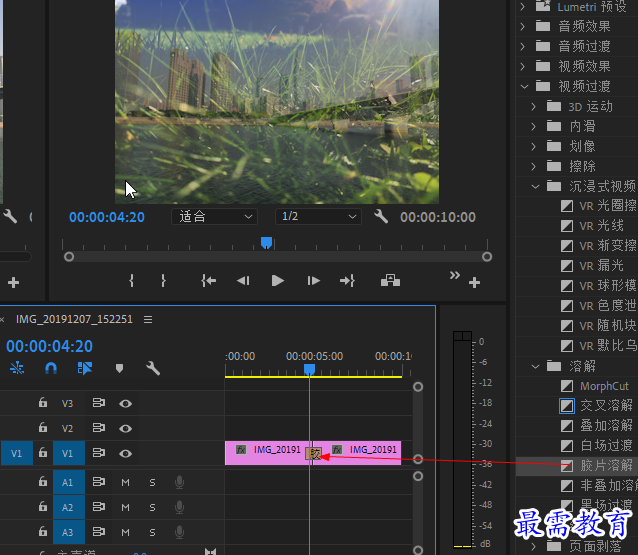
Task: Click the program monitor timecode 00:00:04:20
Action: pyautogui.click(x=107, y=217)
